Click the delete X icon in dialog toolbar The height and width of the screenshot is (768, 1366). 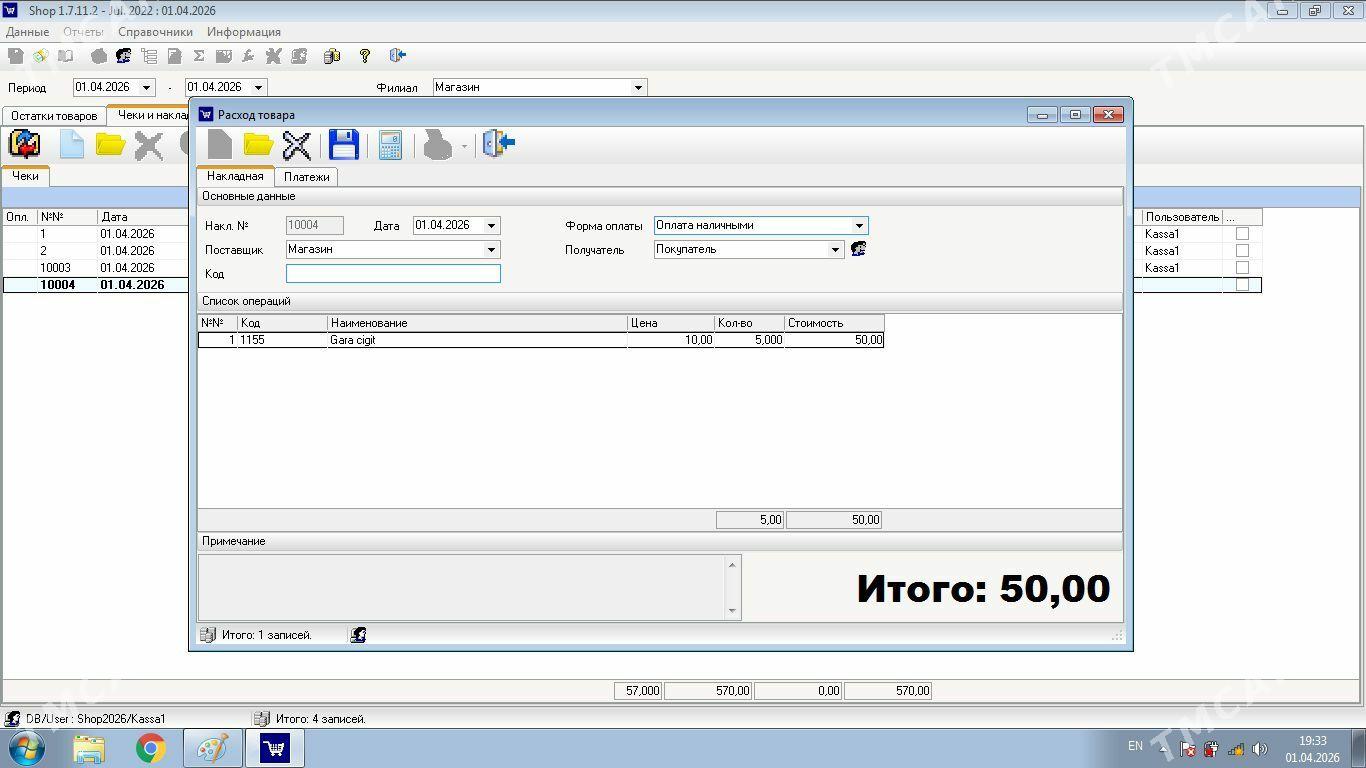point(297,145)
